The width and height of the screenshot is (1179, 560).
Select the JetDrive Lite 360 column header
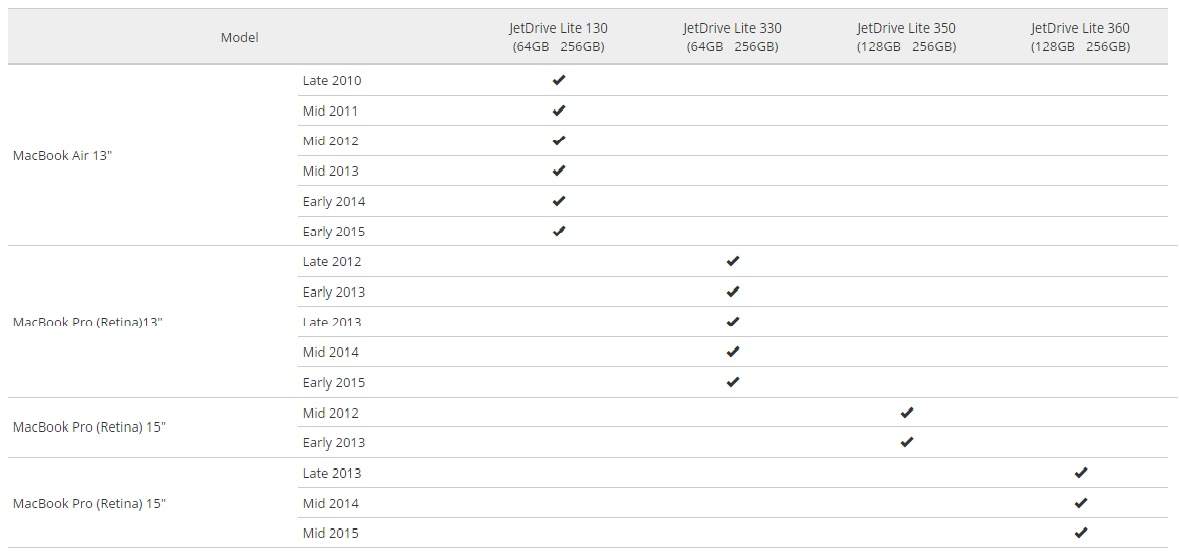click(1080, 37)
